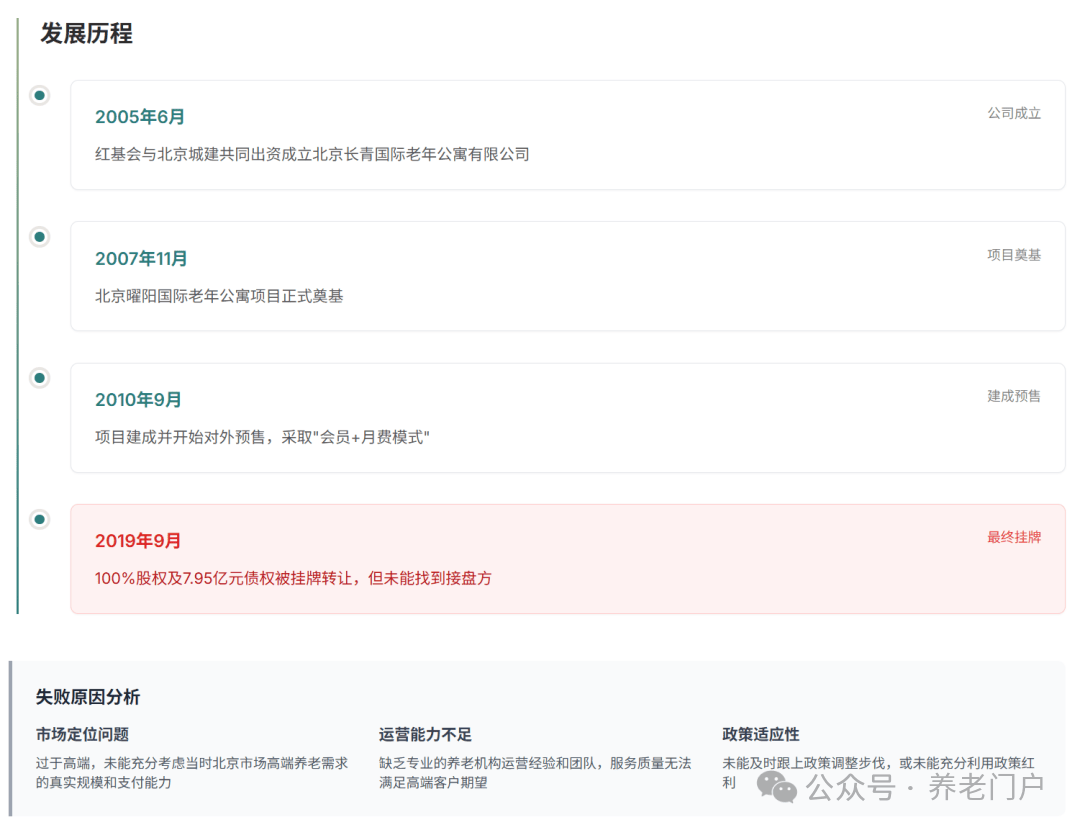Click the 2005年6月 date heading
Image resolution: width=1080 pixels, height=830 pixels.
[x=140, y=117]
